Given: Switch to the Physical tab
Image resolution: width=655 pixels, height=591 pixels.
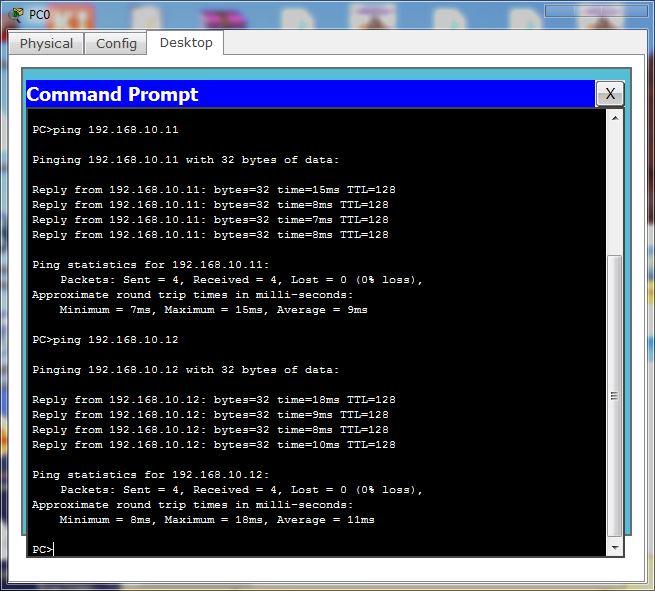Looking at the screenshot, I should pos(46,43).
